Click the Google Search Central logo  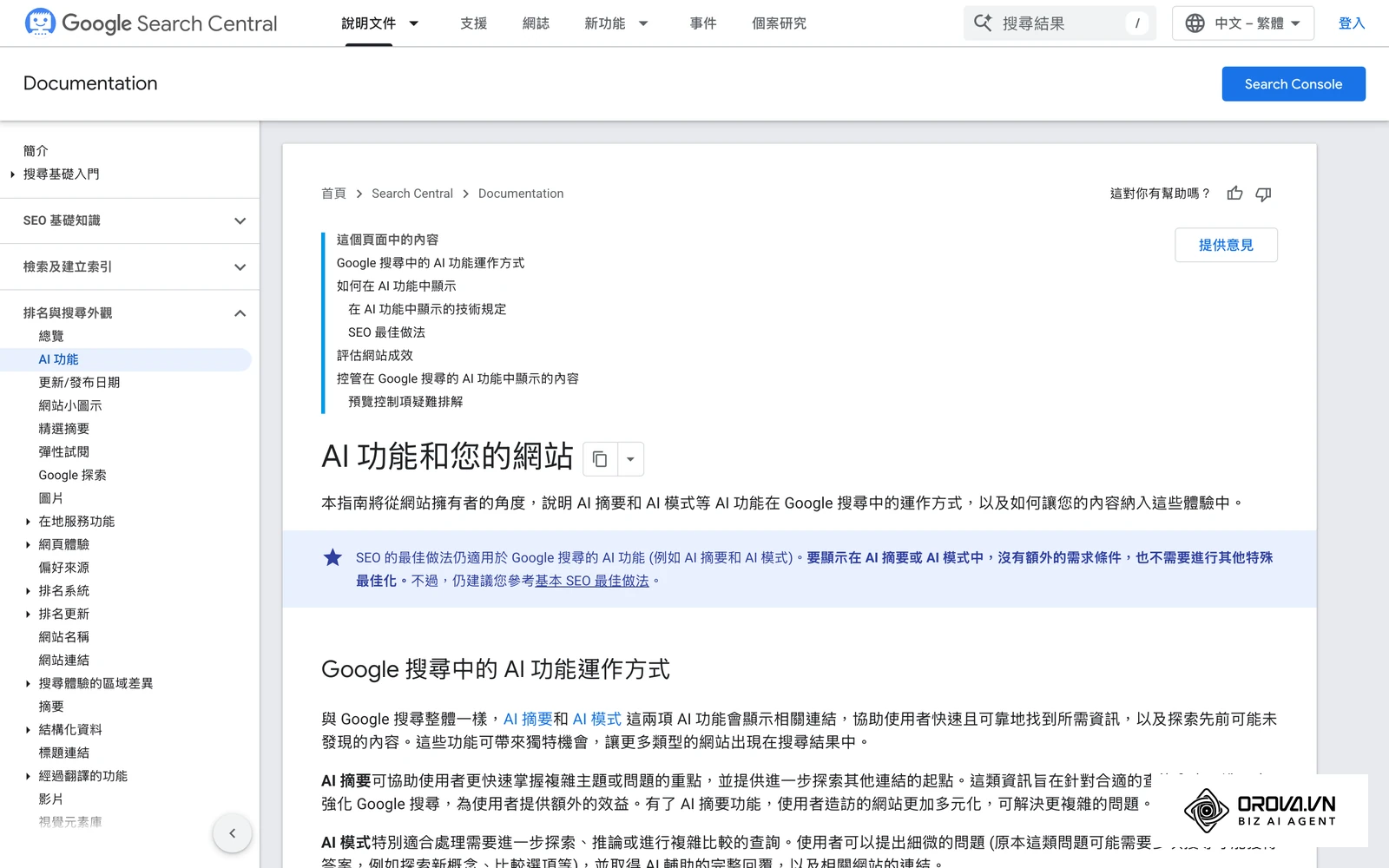pyautogui.click(x=151, y=23)
